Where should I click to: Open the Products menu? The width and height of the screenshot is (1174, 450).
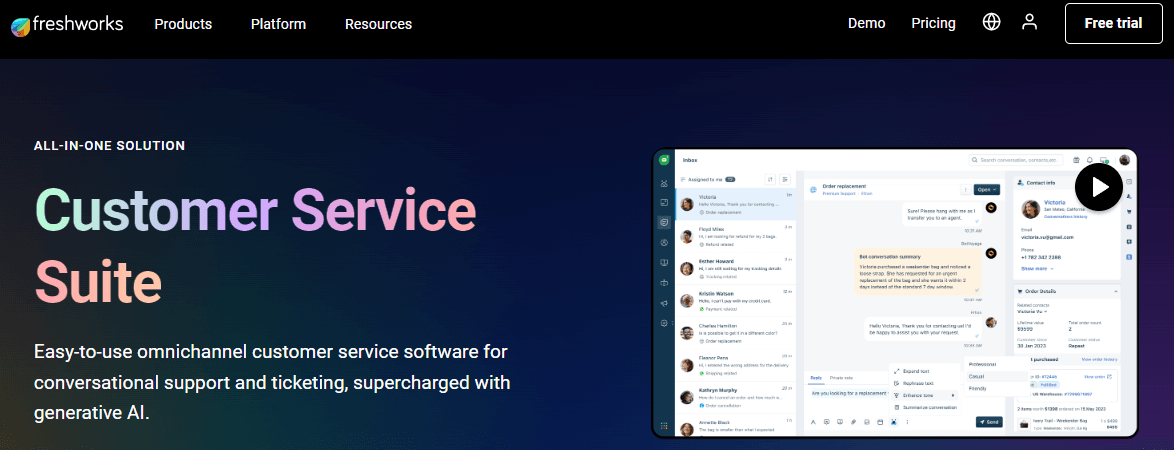coord(183,23)
